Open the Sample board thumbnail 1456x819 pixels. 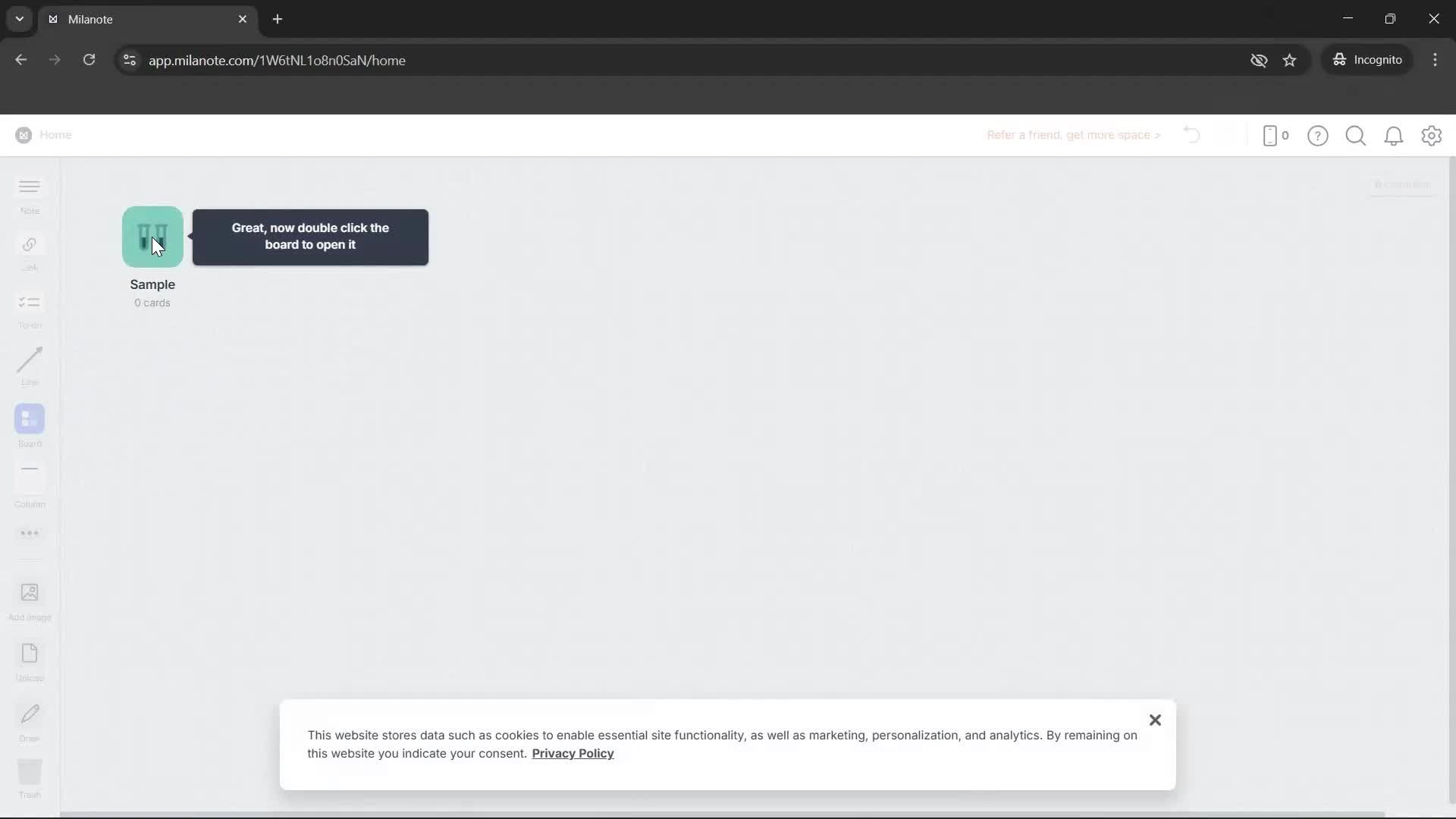152,237
